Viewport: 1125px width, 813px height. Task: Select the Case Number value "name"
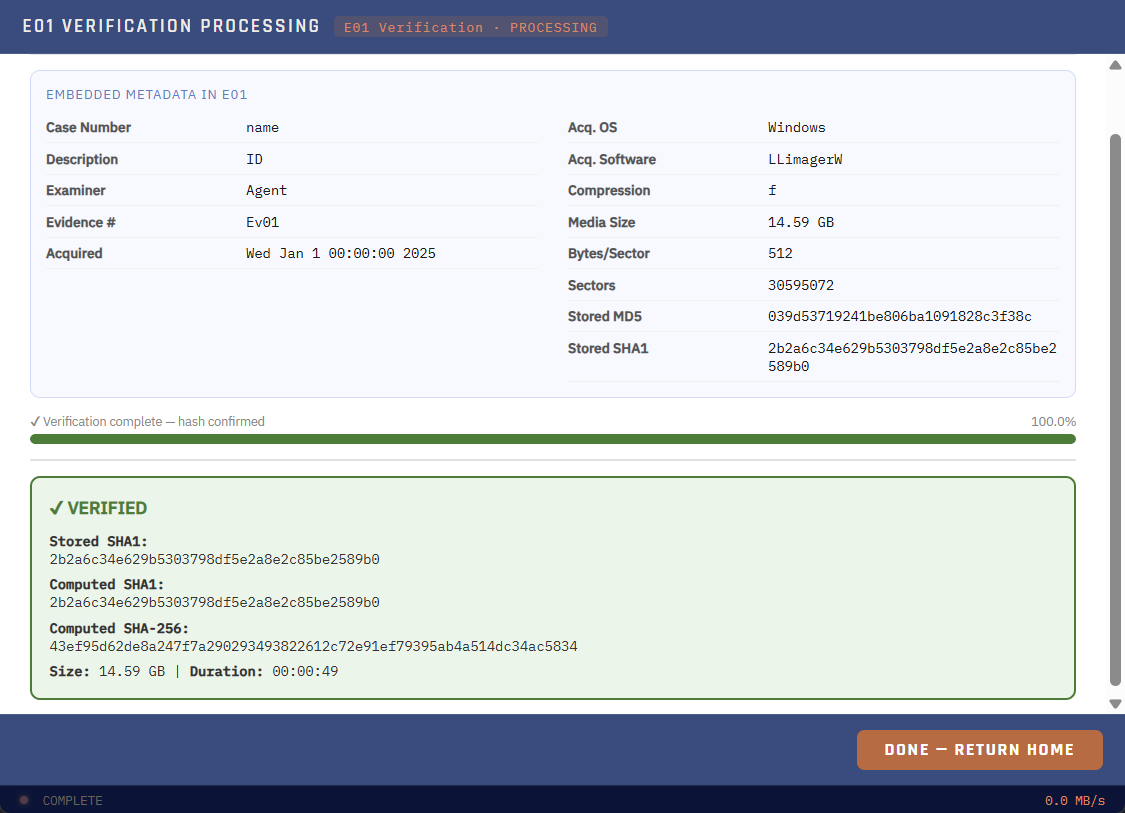click(263, 128)
